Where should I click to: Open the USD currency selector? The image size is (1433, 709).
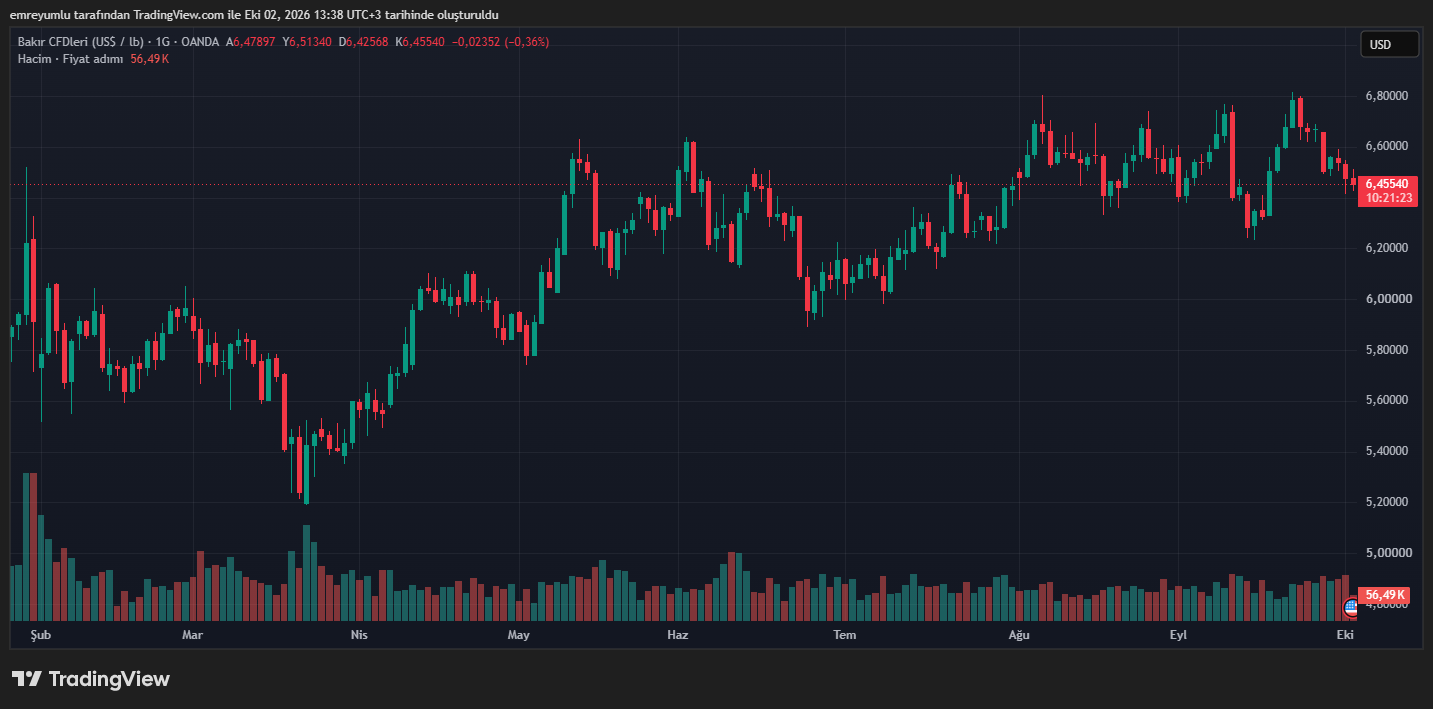1389,44
